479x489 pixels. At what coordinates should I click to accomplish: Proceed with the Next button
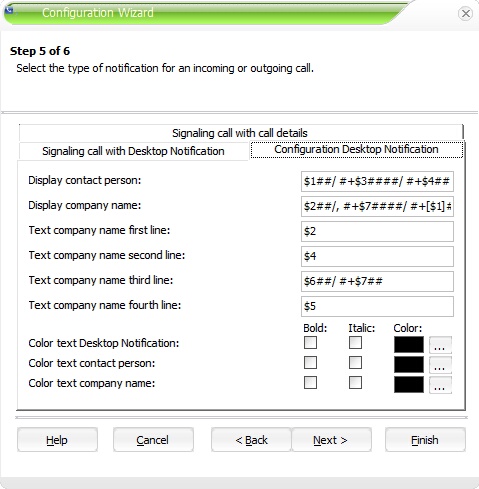point(331,440)
